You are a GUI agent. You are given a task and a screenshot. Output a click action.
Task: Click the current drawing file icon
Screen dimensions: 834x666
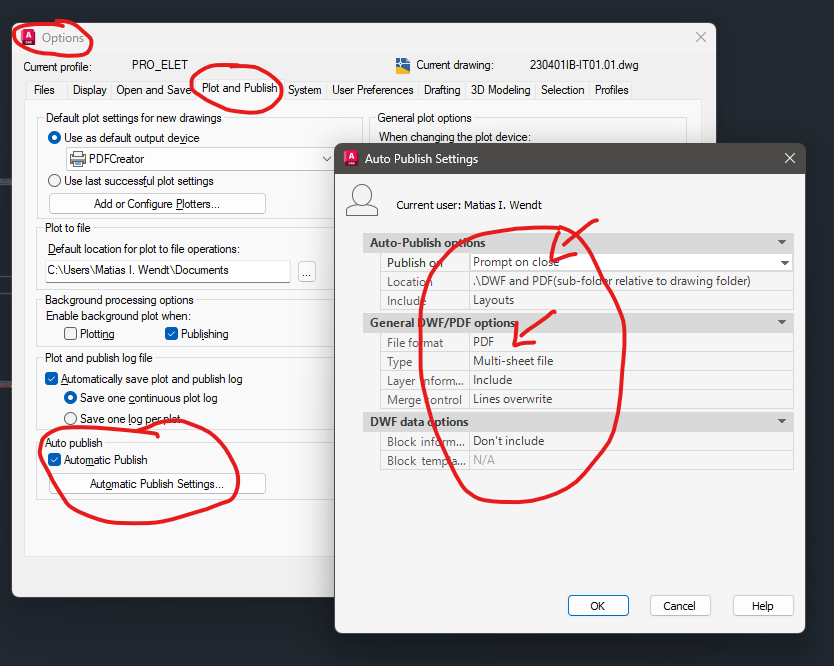coord(403,65)
